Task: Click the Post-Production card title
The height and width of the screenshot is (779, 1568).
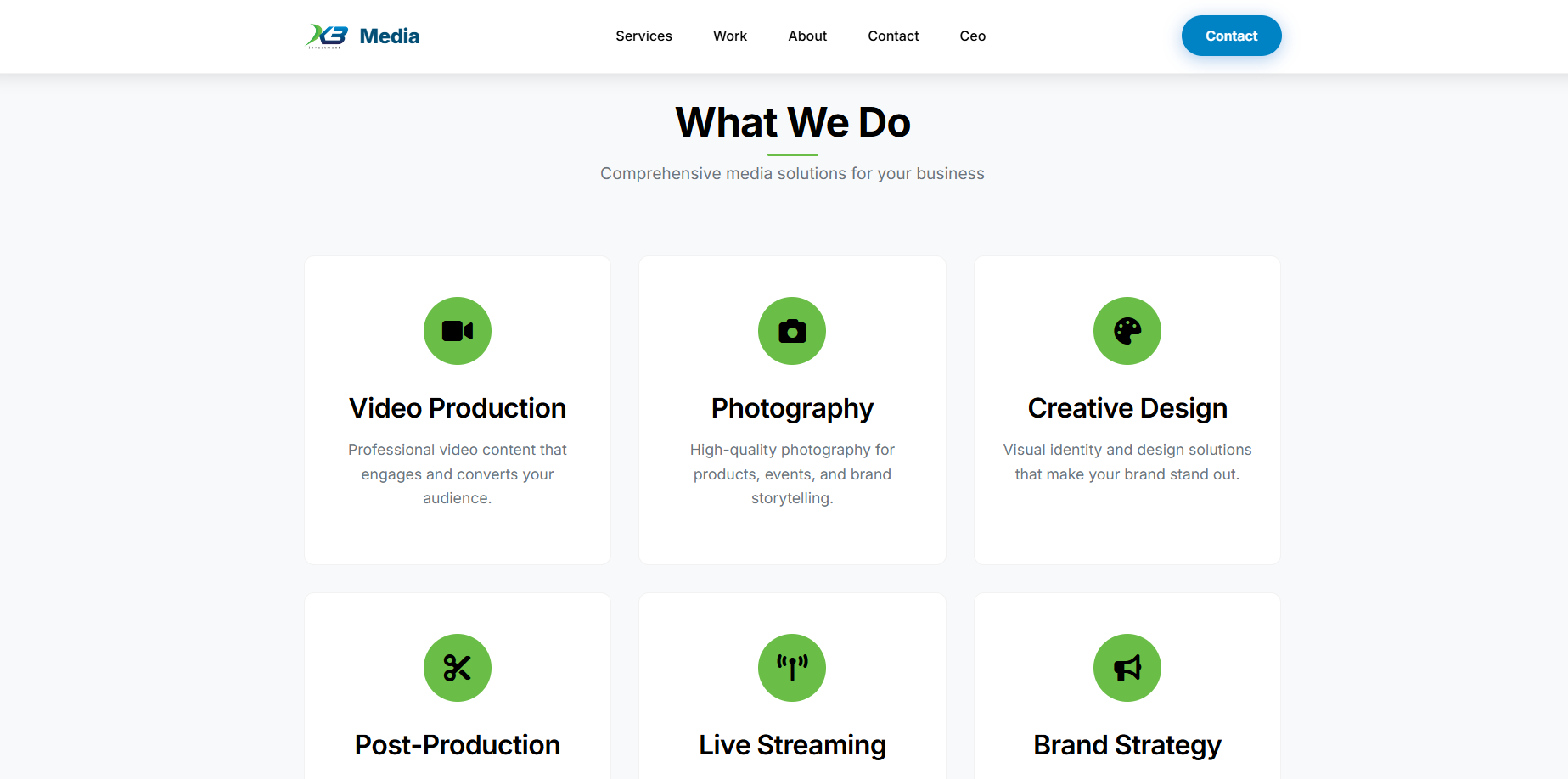Action: (458, 745)
